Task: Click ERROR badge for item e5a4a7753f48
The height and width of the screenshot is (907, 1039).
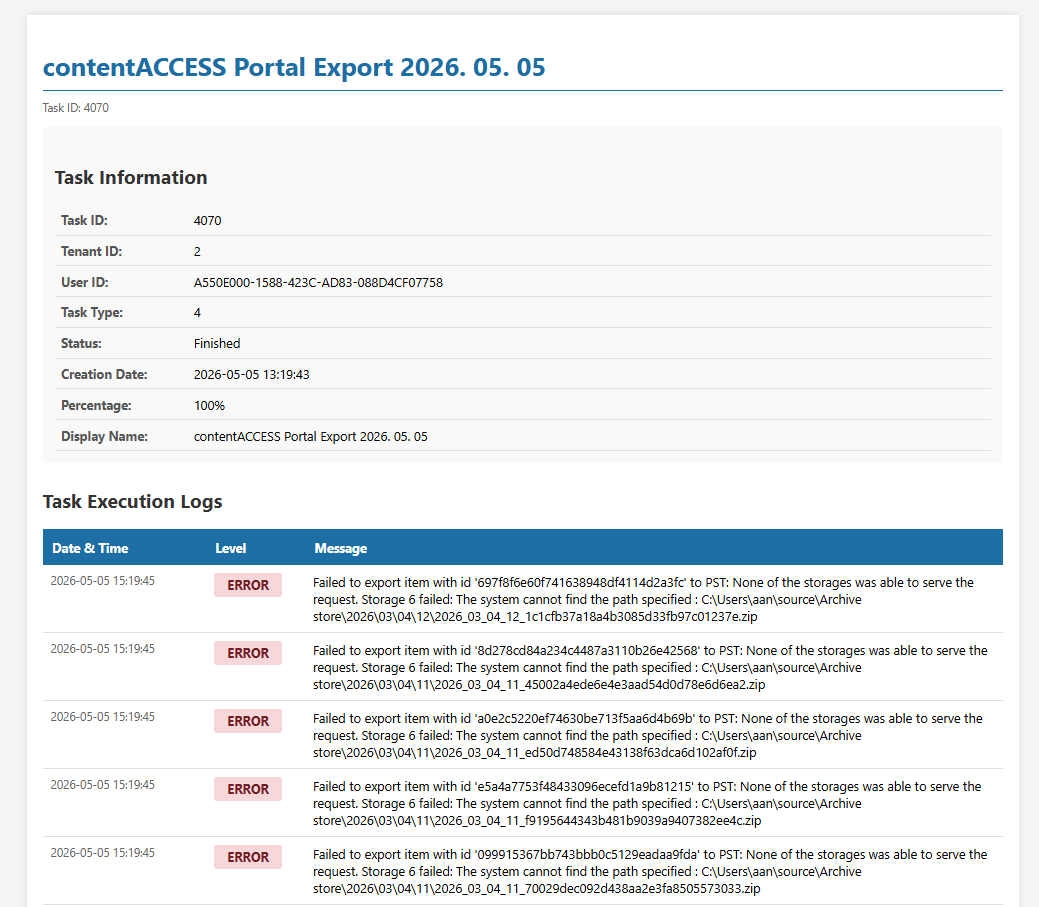Action: pos(248,789)
